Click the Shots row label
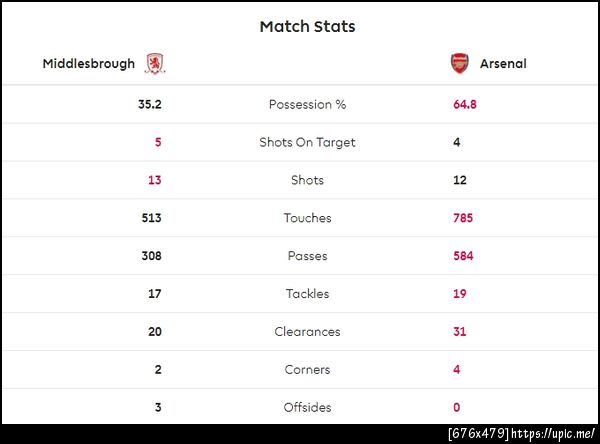The image size is (600, 444). pyautogui.click(x=307, y=180)
